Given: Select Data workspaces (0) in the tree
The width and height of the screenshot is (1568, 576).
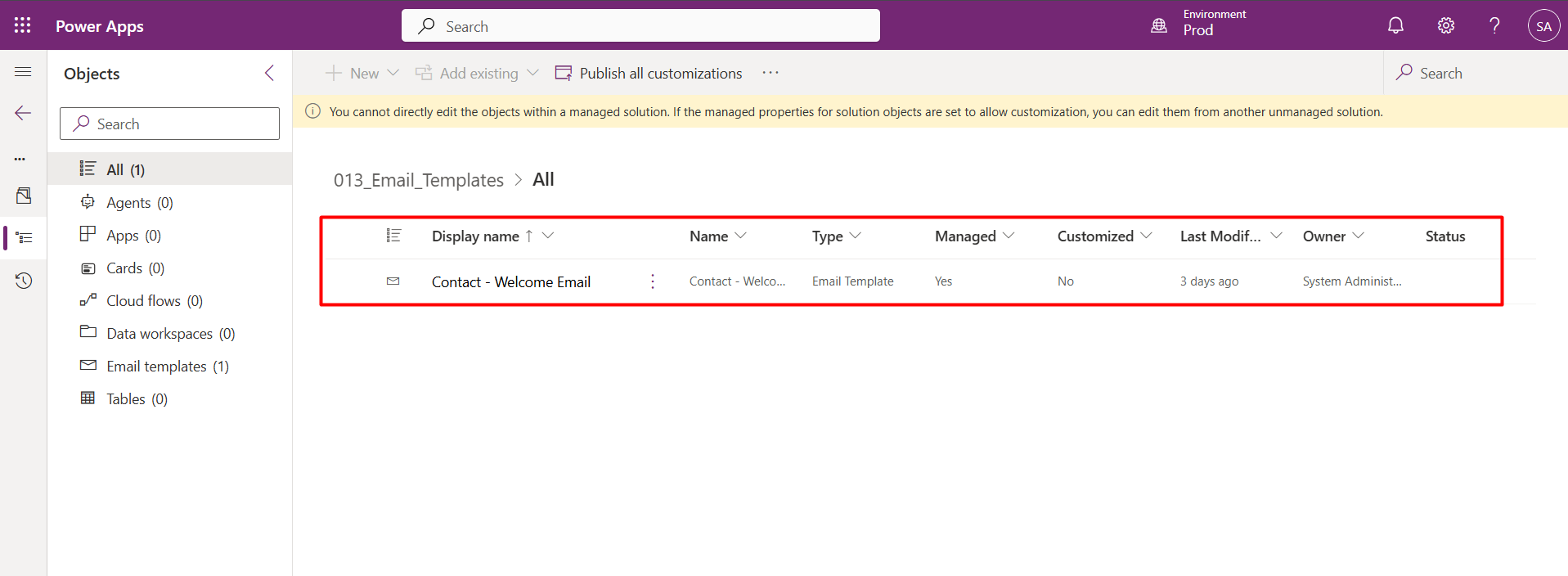Looking at the screenshot, I should point(169,333).
